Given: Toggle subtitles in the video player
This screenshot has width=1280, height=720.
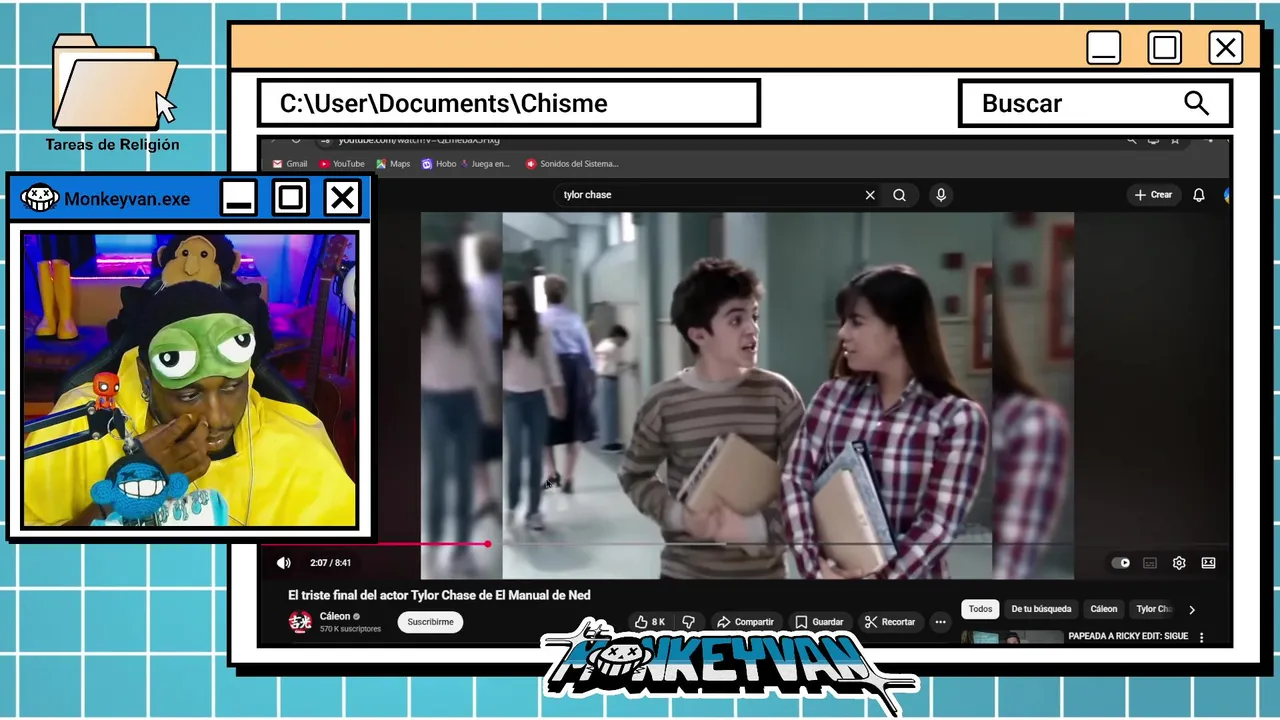Looking at the screenshot, I should point(1150,563).
